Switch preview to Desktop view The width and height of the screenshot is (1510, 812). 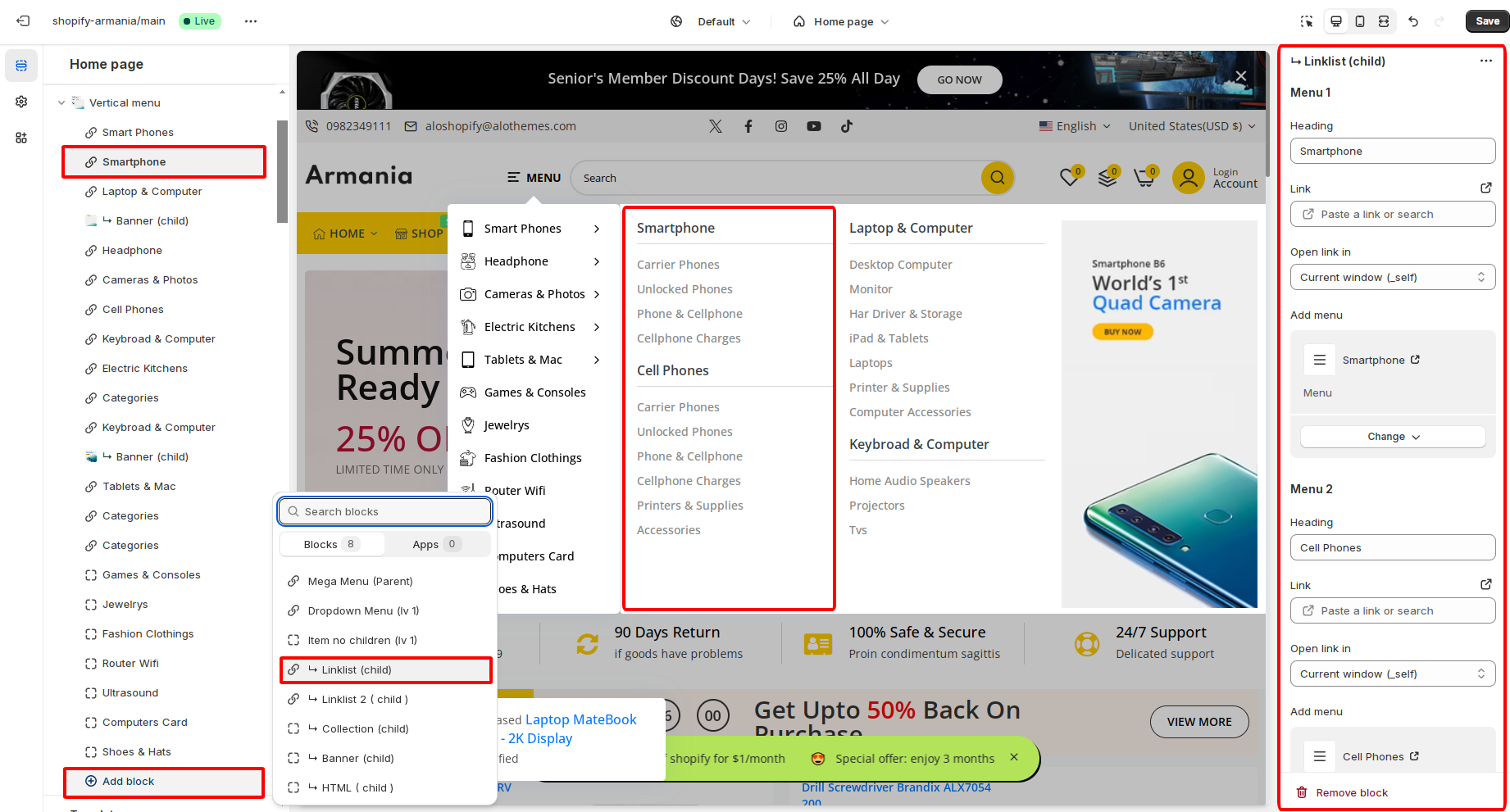tap(1336, 21)
